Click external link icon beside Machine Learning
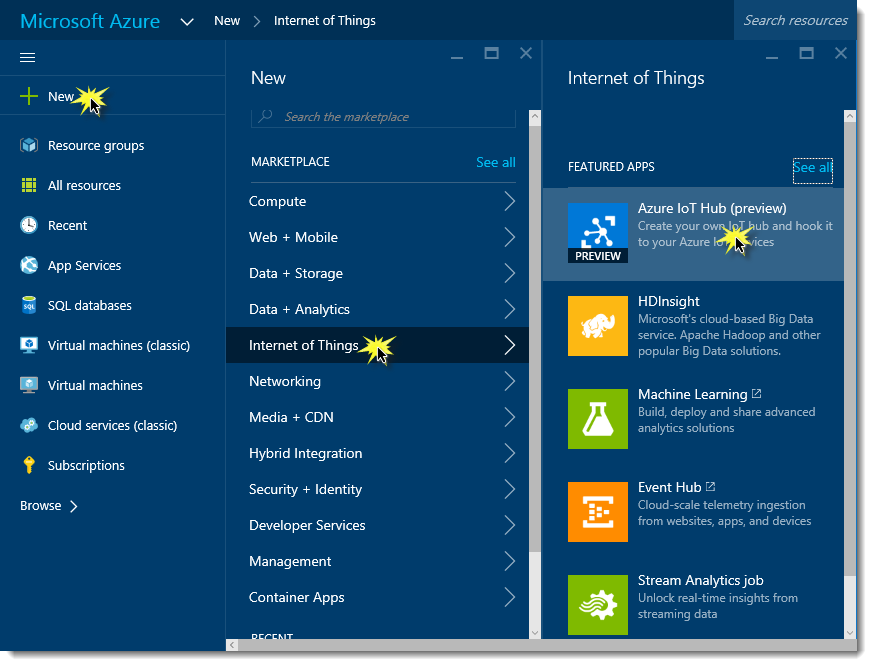This screenshot has width=872, height=666. (756, 394)
